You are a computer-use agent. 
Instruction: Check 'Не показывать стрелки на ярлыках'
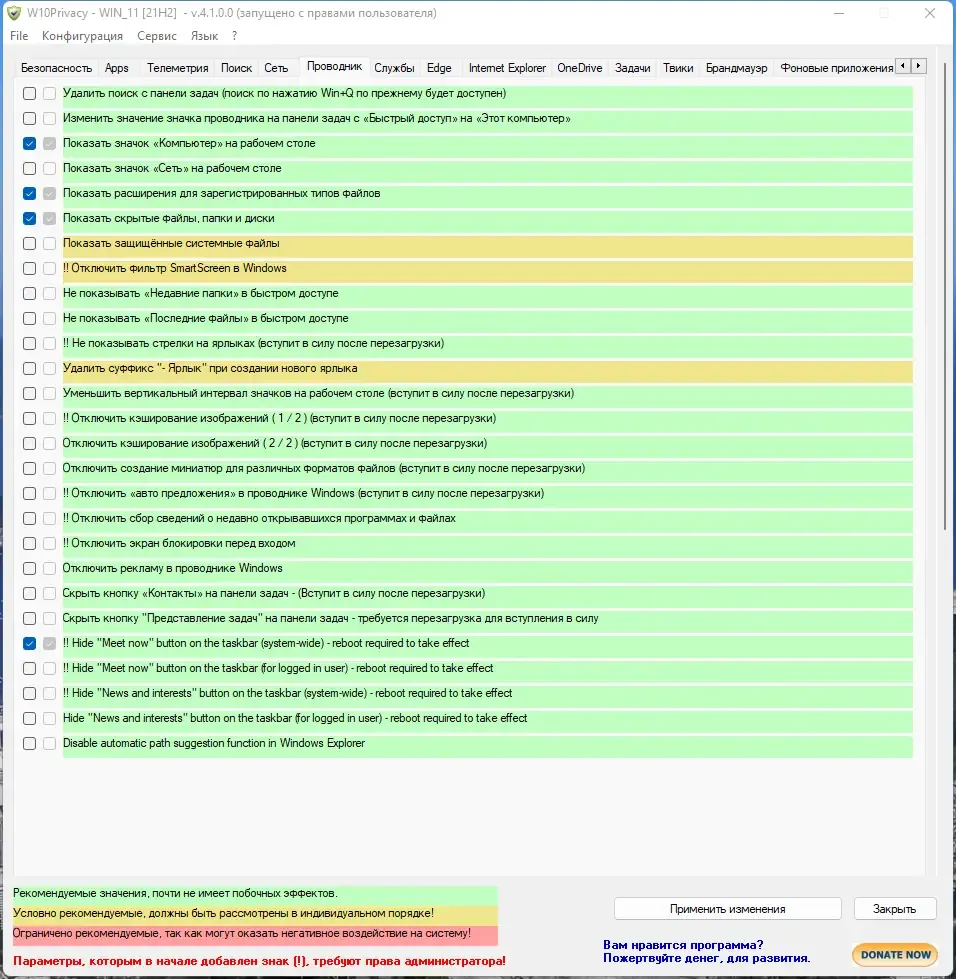(29, 343)
